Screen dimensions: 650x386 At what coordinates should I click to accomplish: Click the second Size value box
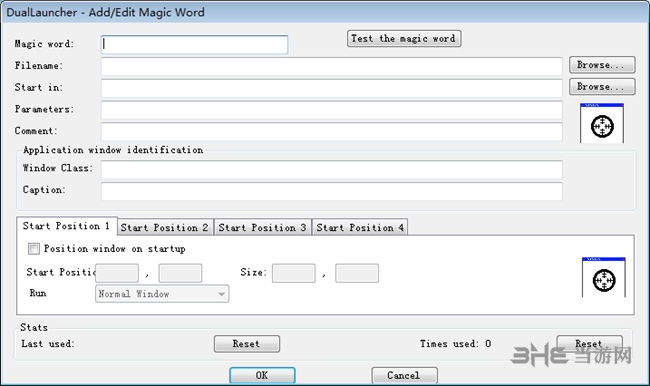click(x=357, y=273)
